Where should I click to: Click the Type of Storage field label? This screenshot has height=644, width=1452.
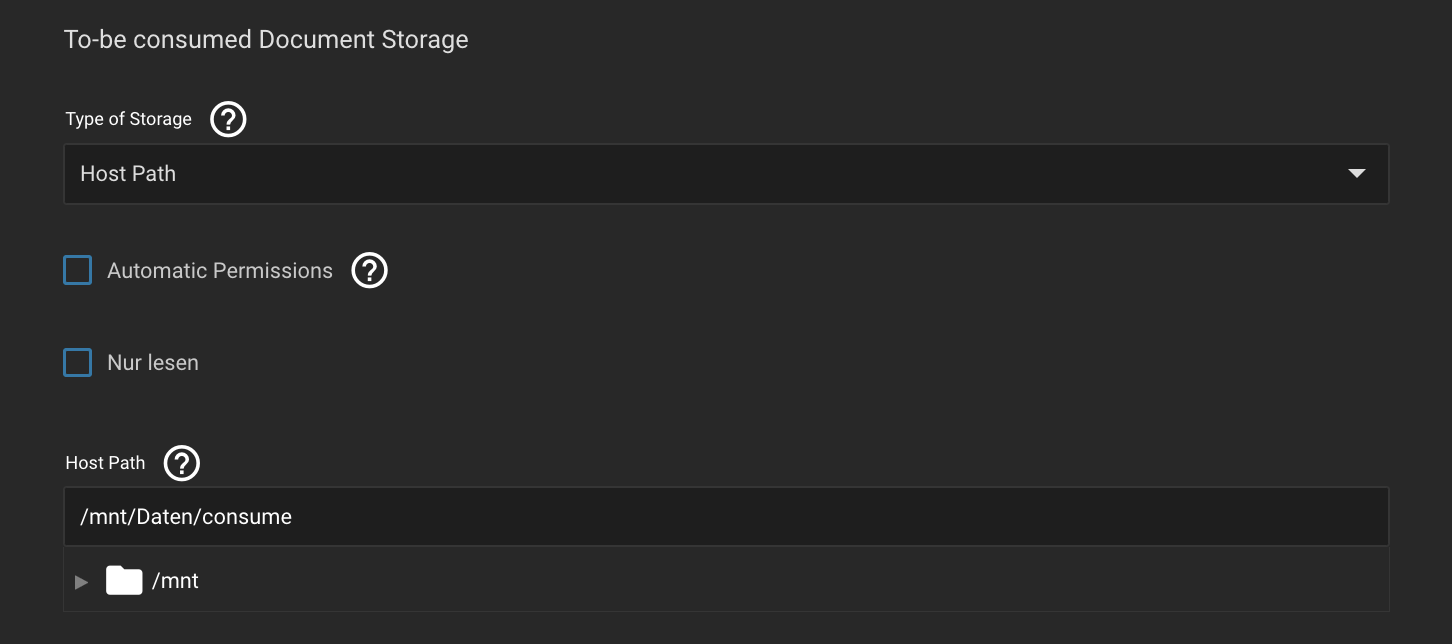click(128, 119)
